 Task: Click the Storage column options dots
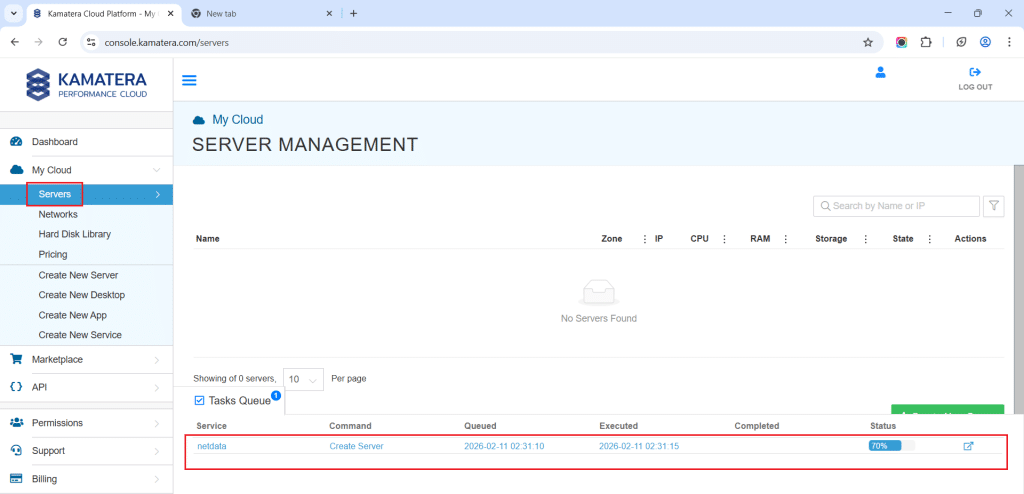tap(866, 239)
